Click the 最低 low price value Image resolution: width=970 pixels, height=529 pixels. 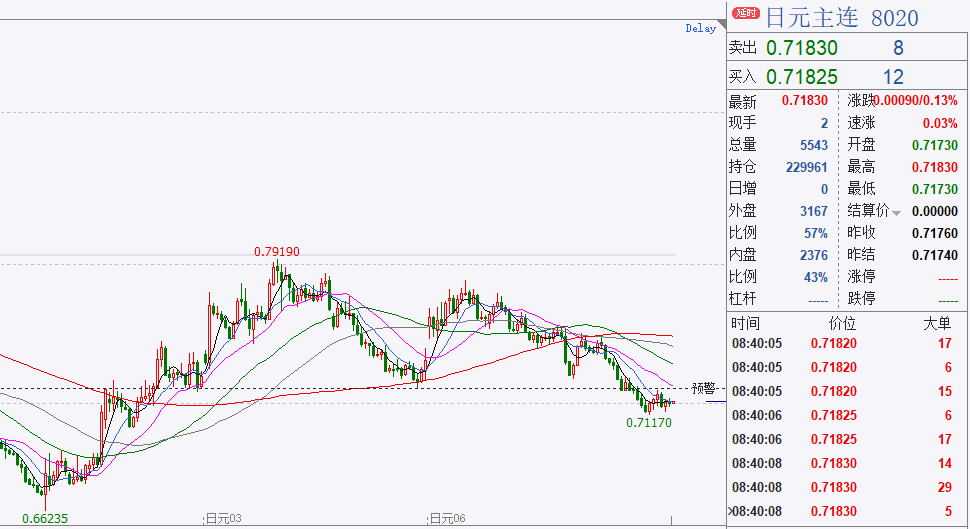click(935, 189)
